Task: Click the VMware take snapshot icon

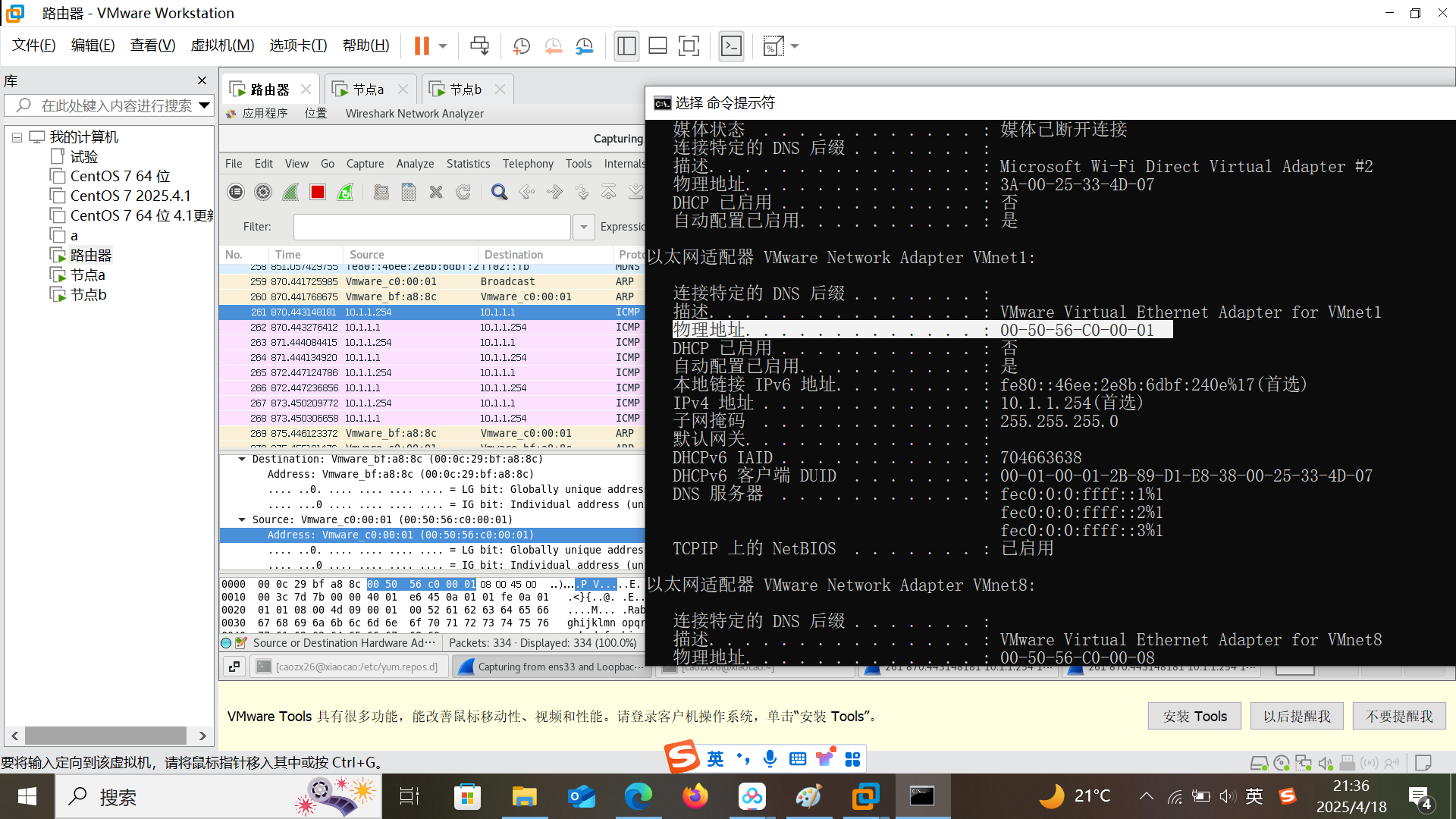Action: tap(521, 46)
